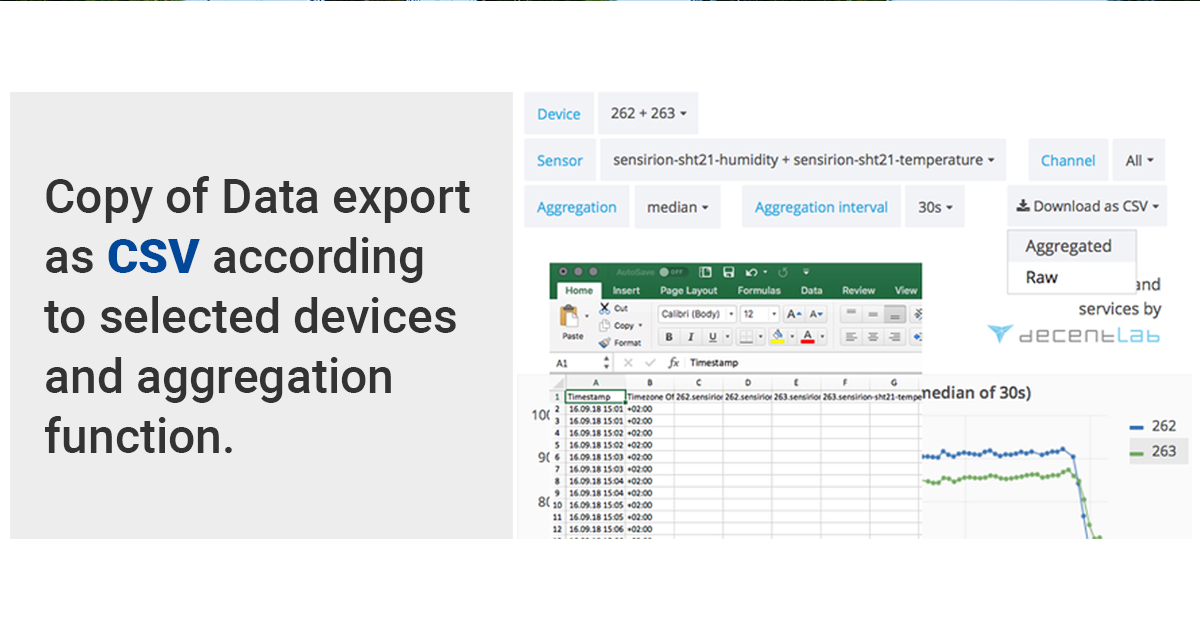Image resolution: width=1200 pixels, height=627 pixels.
Task: Open the 30s aggregation interval dropdown
Action: pyautogui.click(x=935, y=207)
